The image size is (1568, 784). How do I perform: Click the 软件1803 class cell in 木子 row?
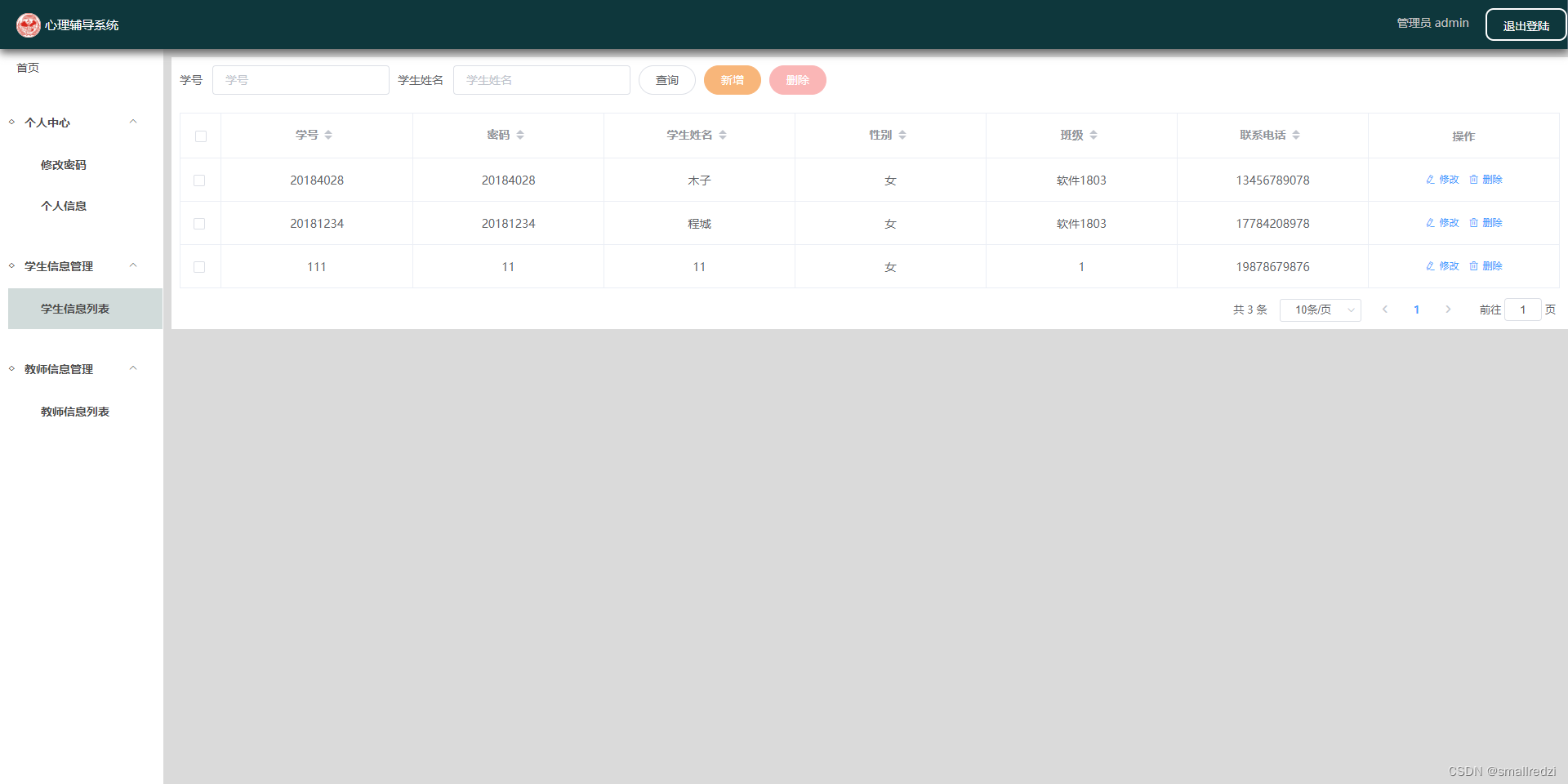(1081, 180)
